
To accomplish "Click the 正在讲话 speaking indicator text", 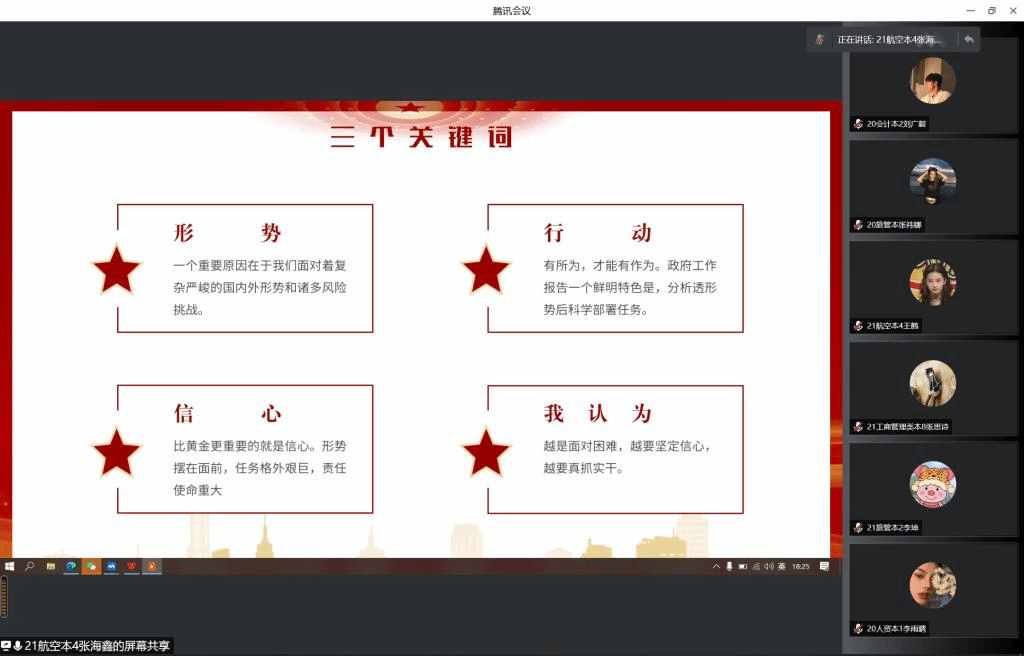I will (889, 40).
